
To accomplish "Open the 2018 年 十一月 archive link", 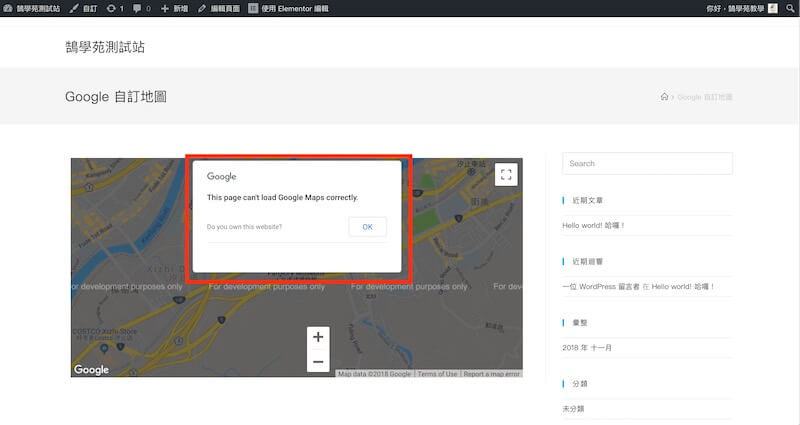I will [587, 347].
